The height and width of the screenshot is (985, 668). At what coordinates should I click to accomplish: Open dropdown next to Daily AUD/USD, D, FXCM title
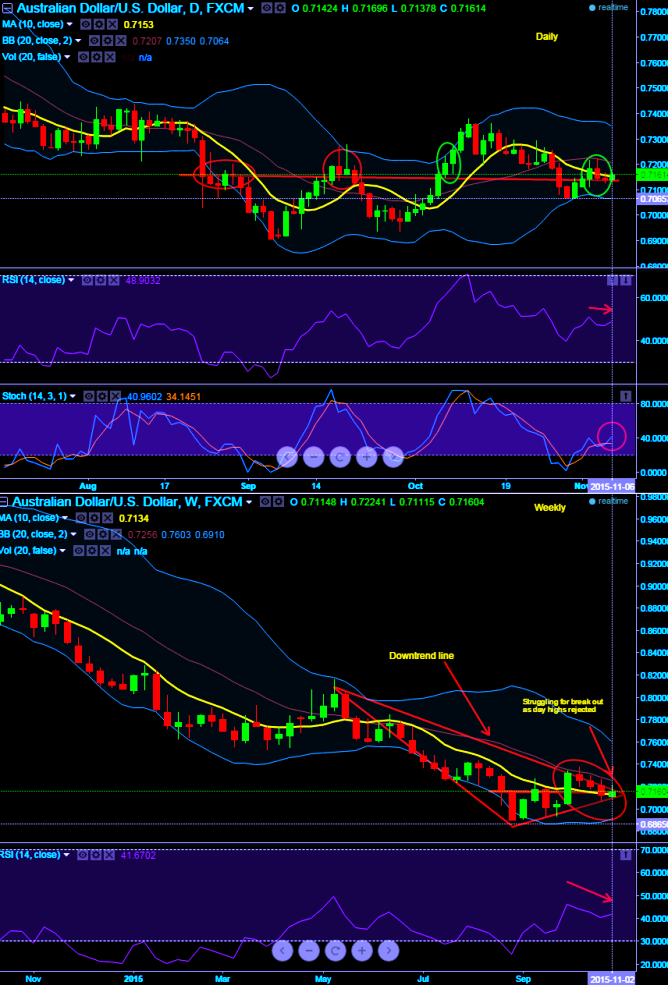pyautogui.click(x=250, y=9)
